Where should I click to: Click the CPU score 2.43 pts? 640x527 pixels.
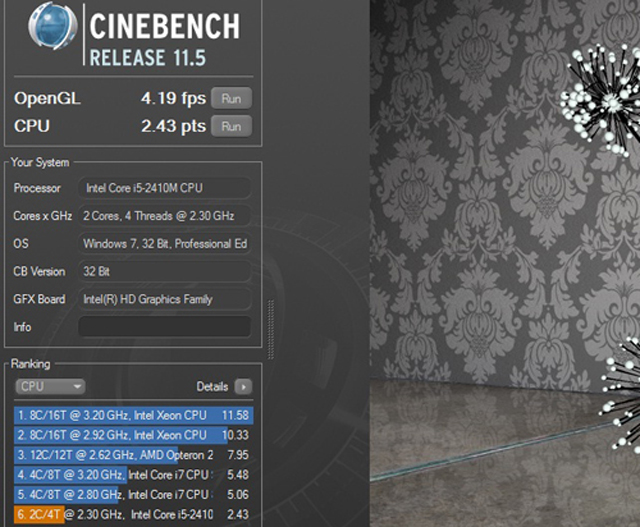click(x=173, y=126)
